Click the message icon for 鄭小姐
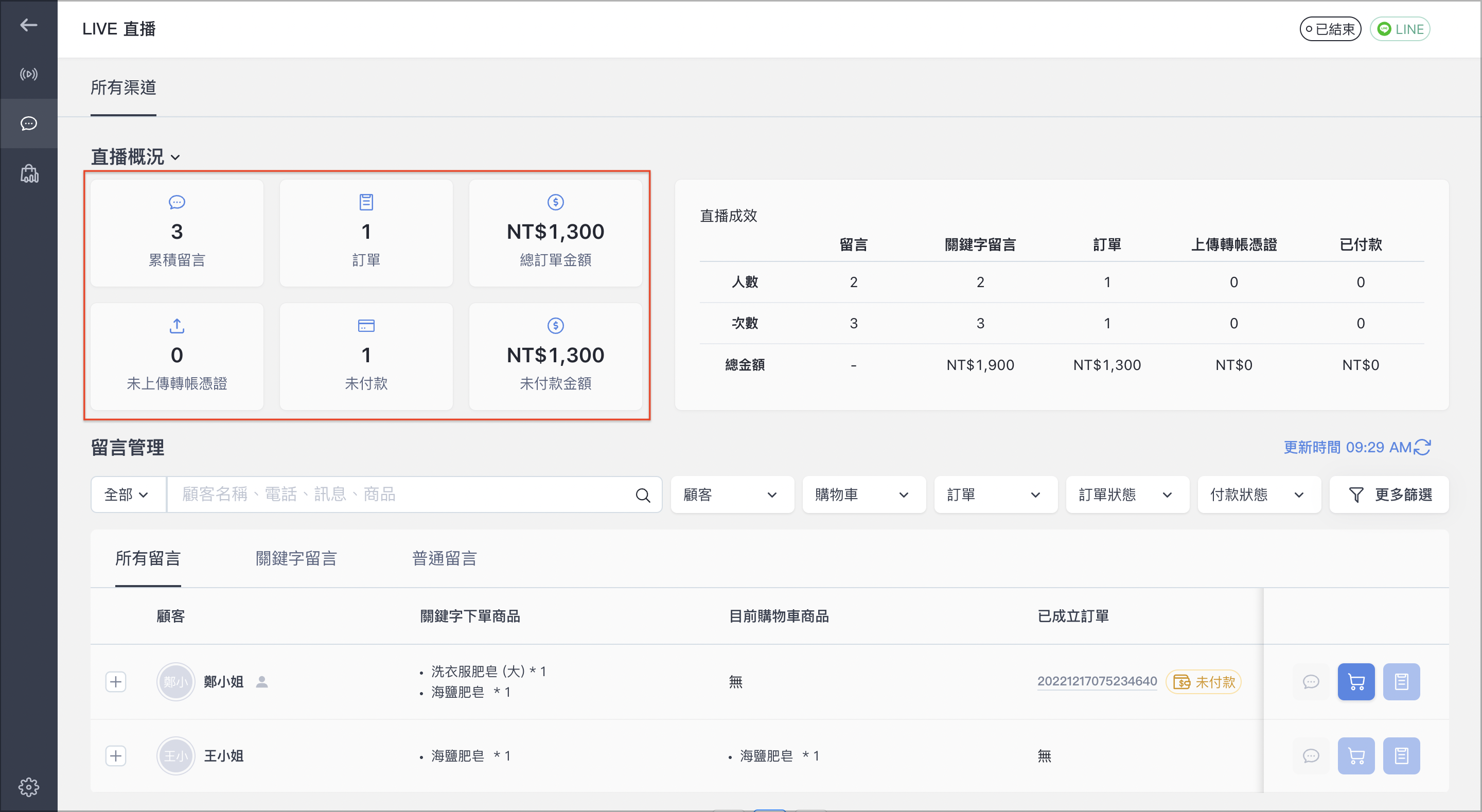Image resolution: width=1482 pixels, height=812 pixels. tap(1311, 682)
